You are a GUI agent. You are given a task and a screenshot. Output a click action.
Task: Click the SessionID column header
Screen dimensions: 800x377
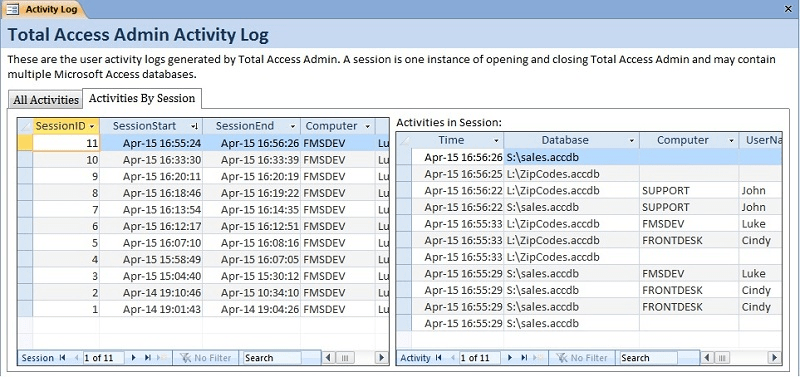66,127
